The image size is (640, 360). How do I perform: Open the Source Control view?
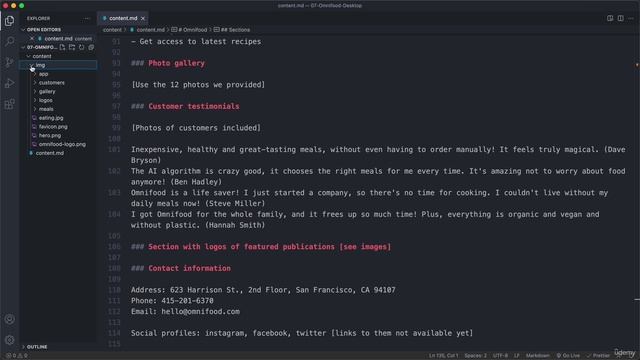point(9,62)
